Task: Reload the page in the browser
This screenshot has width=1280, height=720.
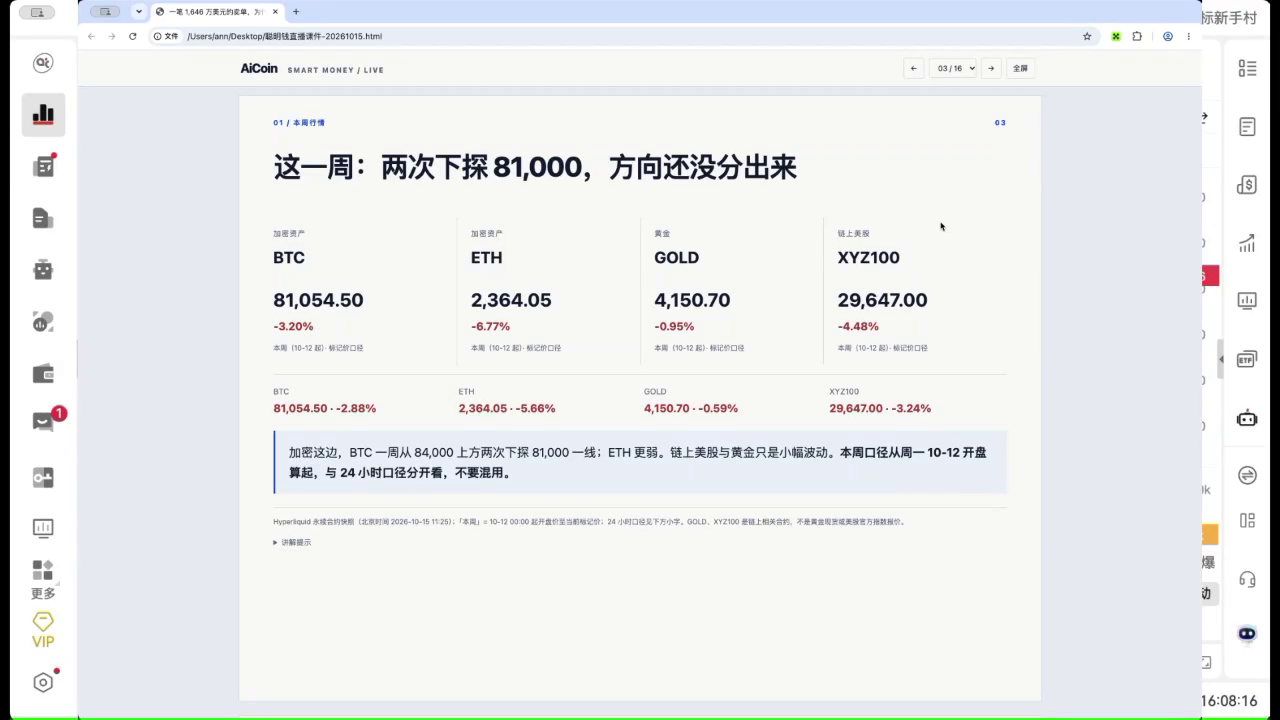Action: pyautogui.click(x=132, y=36)
